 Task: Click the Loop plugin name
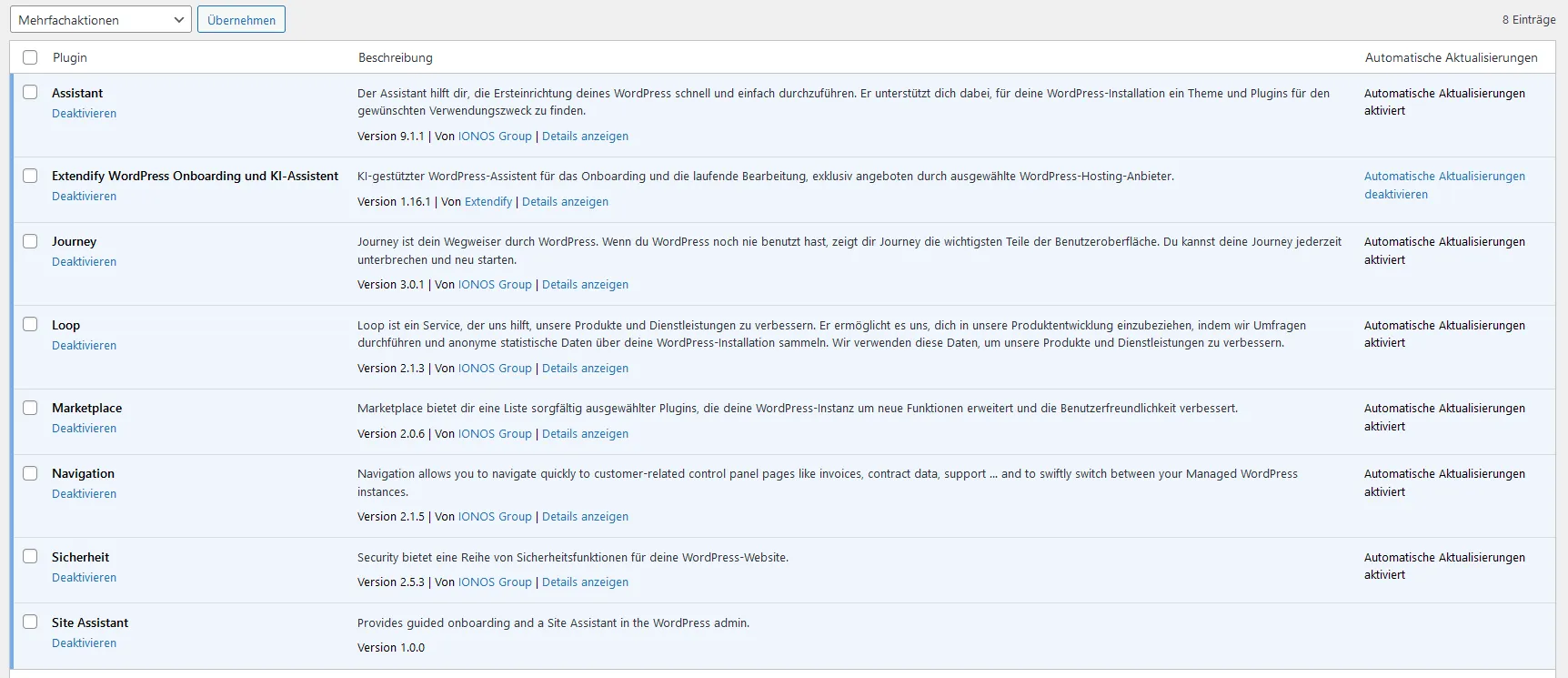pos(65,326)
